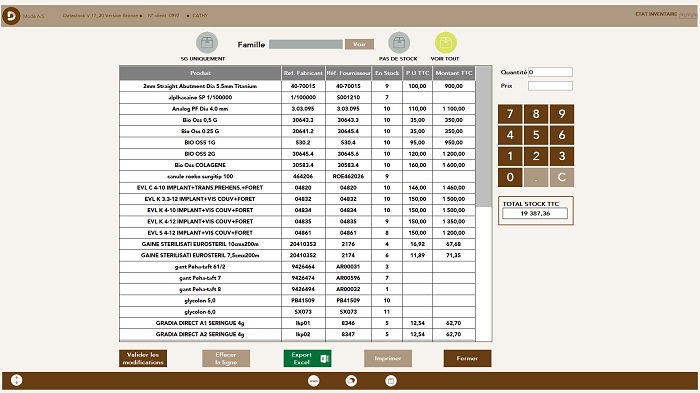Viewport: 700px width, 393px height.
Task: Tap keypad digit 4
Action: [510, 135]
